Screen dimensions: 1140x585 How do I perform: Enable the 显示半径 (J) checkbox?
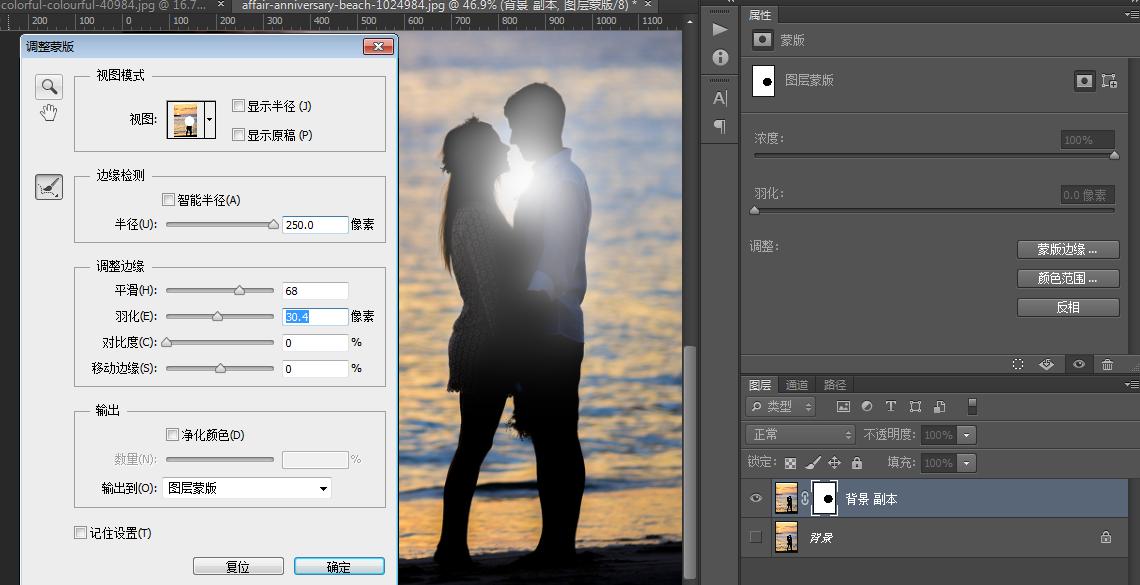(238, 106)
